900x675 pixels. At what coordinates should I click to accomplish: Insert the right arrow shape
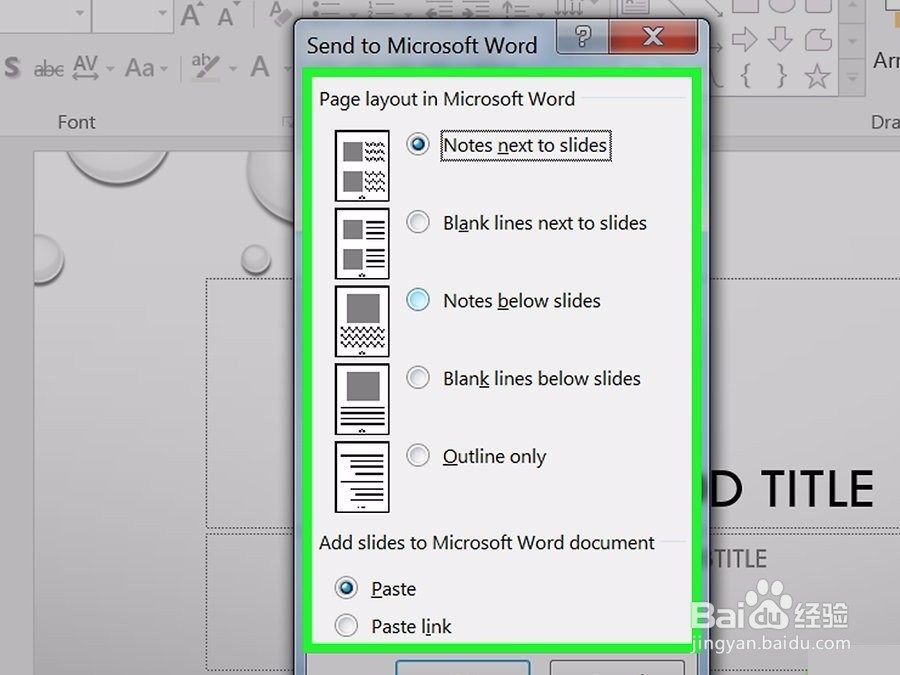pos(744,40)
